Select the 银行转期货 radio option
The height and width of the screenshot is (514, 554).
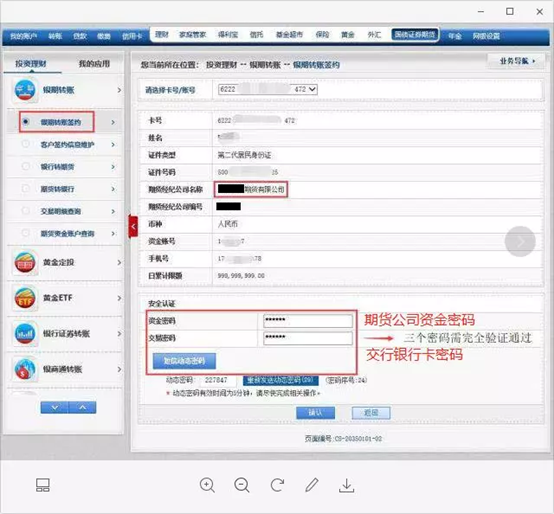[26, 166]
